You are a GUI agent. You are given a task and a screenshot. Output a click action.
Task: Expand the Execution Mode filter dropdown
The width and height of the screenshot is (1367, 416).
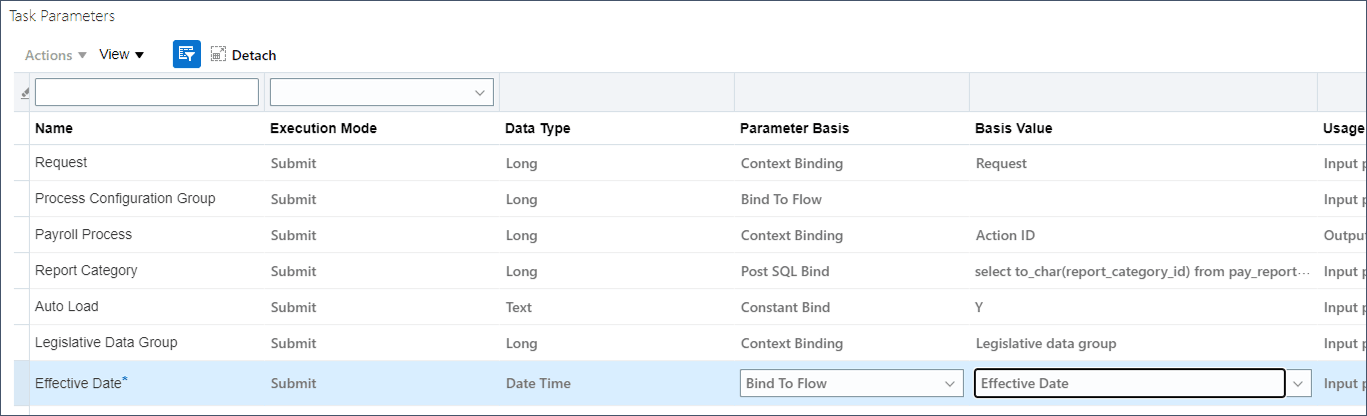[x=478, y=92]
